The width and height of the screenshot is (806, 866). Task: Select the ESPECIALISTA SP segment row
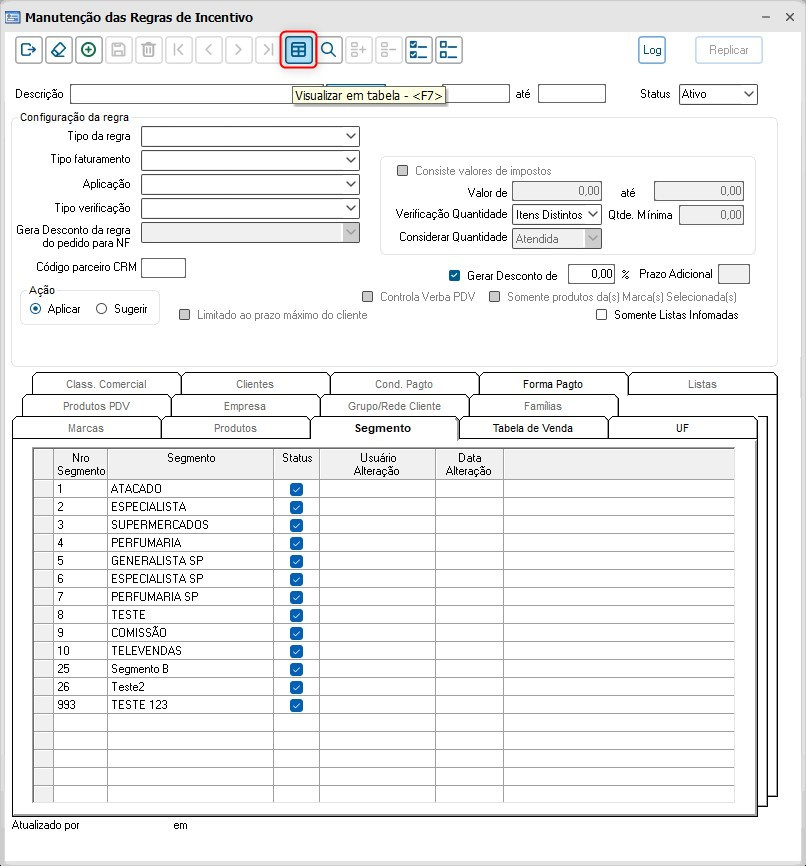click(x=383, y=579)
